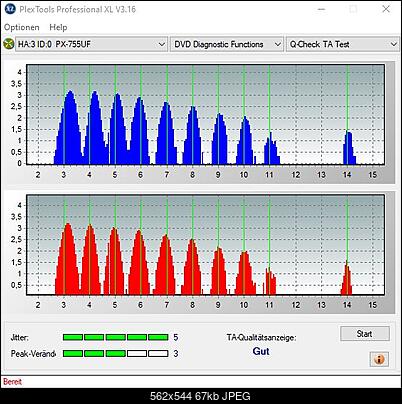402x404 pixels.
Task: Click the Jitter quality bar indicator
Action: tap(115, 337)
